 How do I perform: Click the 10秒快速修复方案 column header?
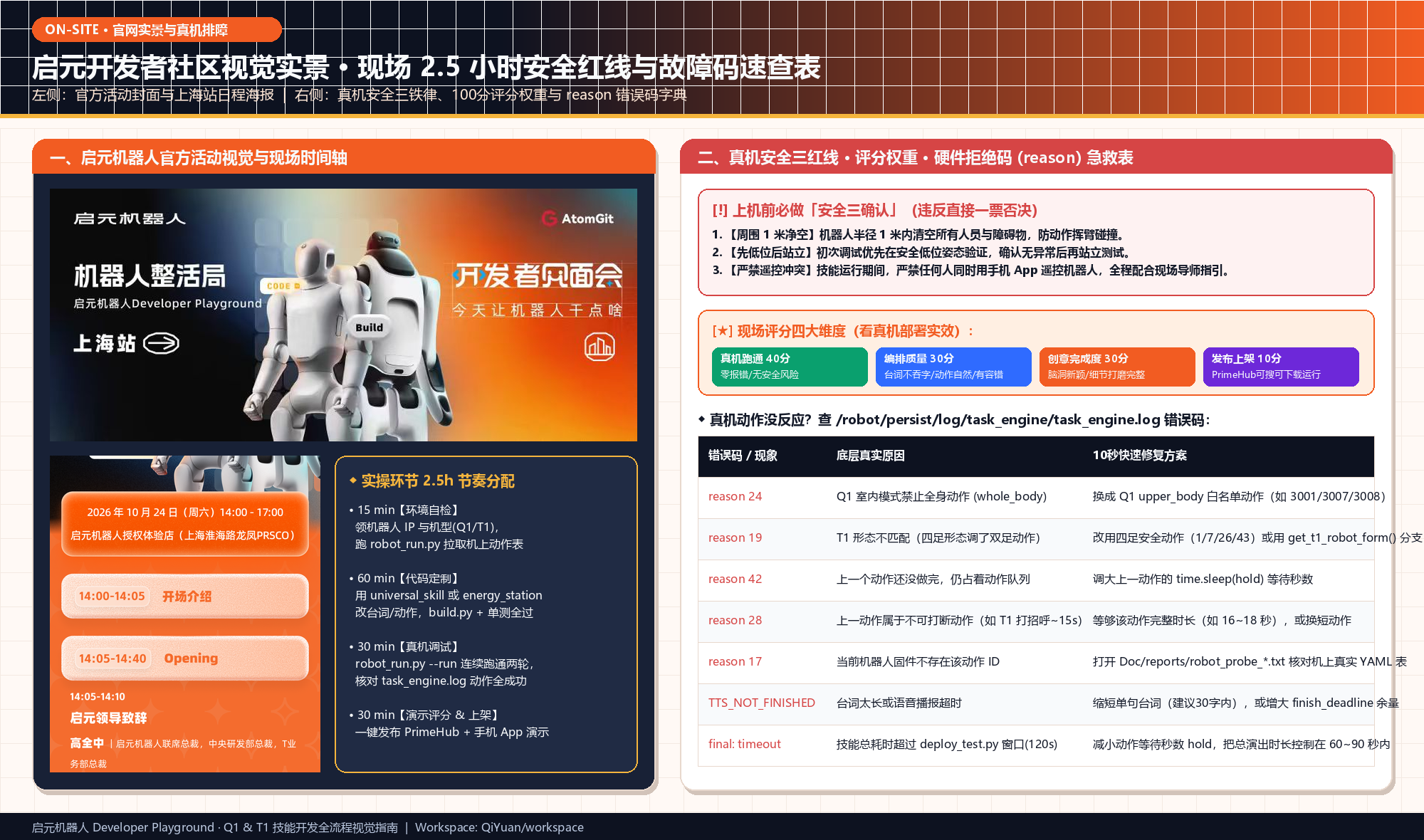tap(1139, 456)
